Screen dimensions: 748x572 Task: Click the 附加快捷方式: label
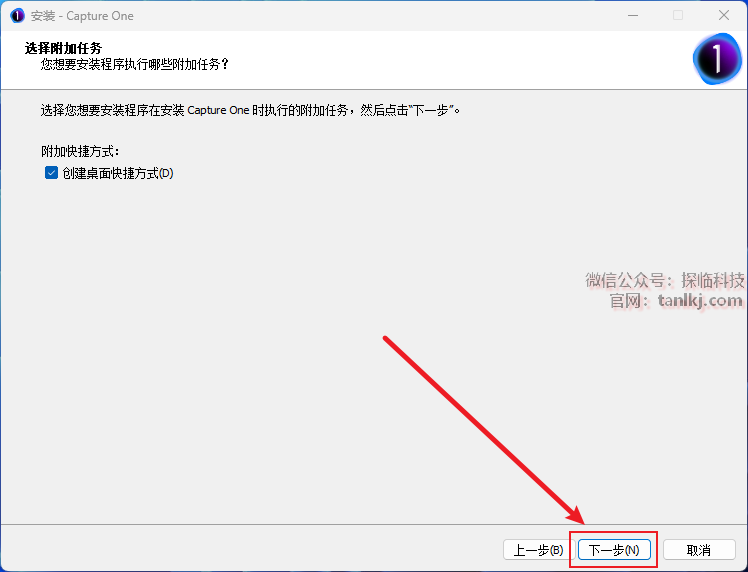coord(80,152)
